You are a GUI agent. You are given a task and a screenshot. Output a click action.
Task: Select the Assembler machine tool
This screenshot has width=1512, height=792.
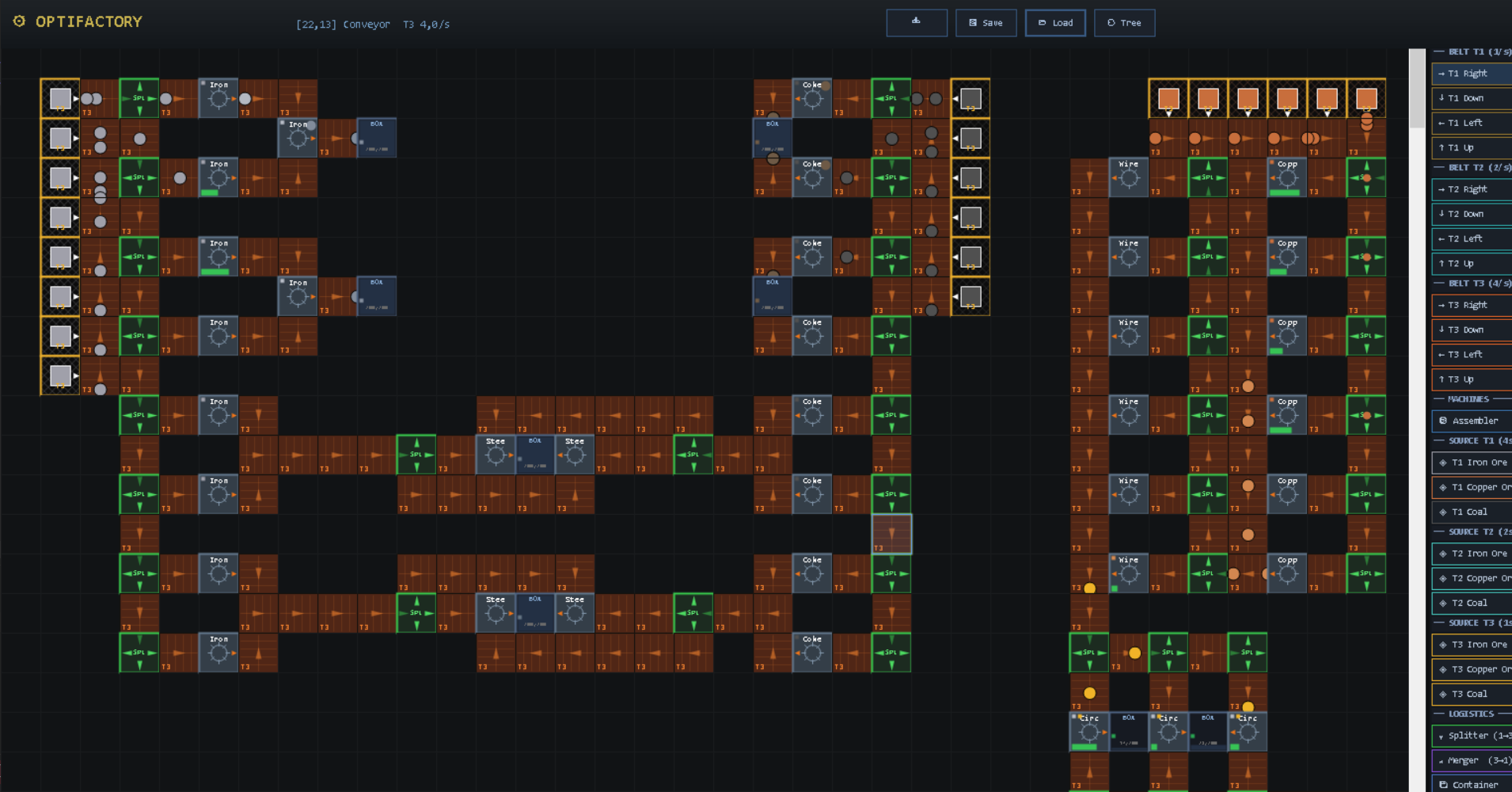click(1472, 421)
